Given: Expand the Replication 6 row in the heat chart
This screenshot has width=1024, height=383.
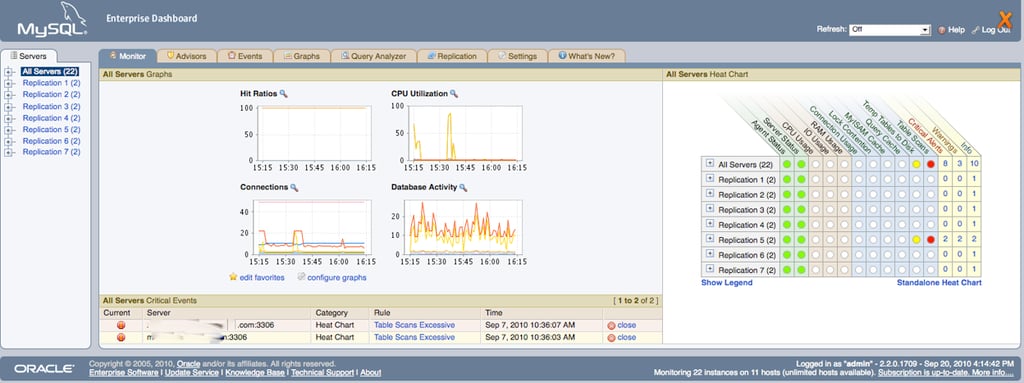Looking at the screenshot, I should [709, 254].
